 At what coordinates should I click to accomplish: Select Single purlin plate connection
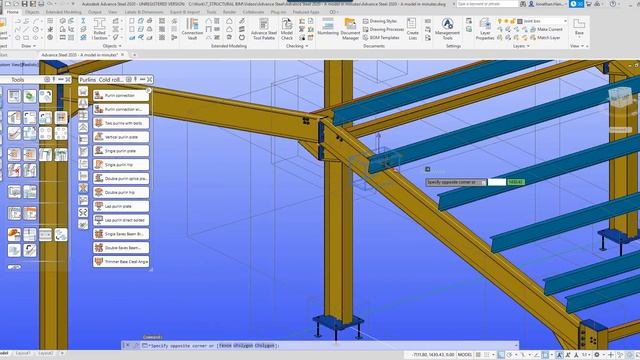(x=121, y=151)
